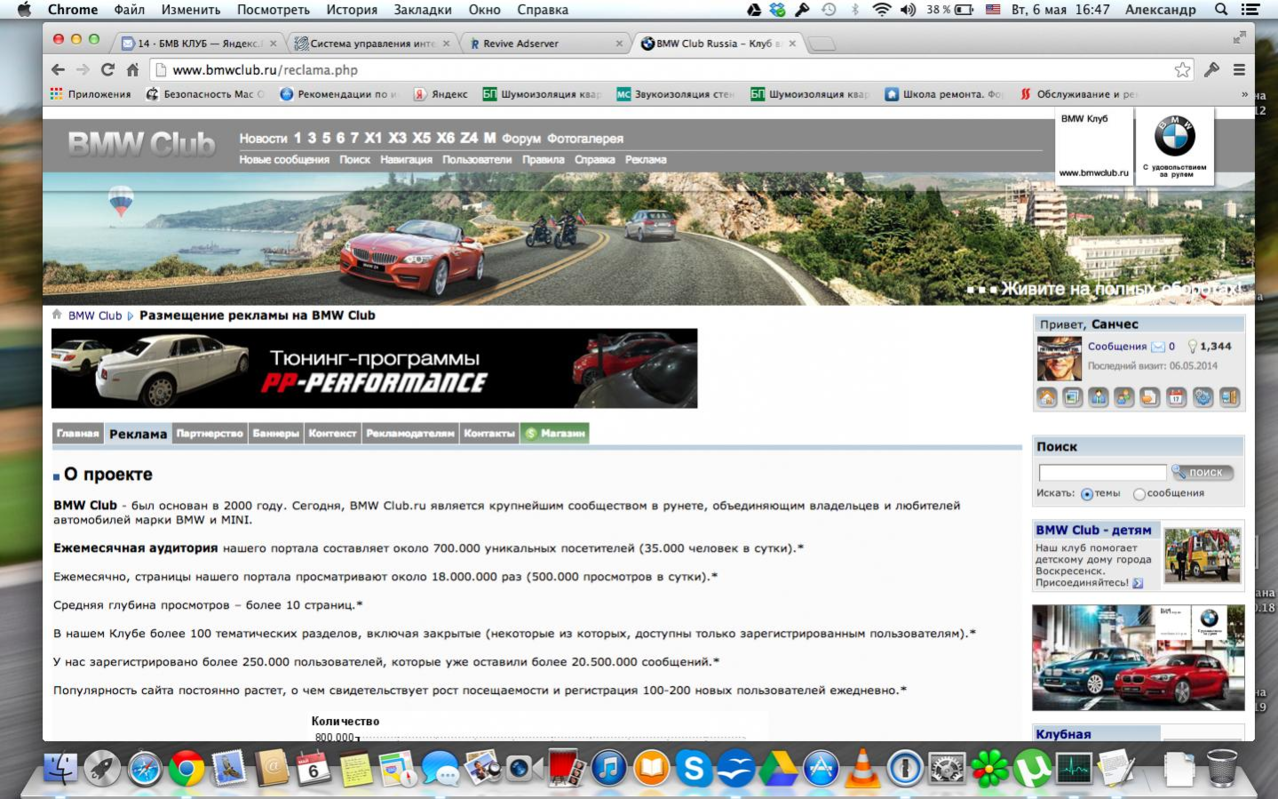Open ICQ flower icon in the Dock
Image resolution: width=1278 pixels, height=799 pixels.
coord(989,768)
